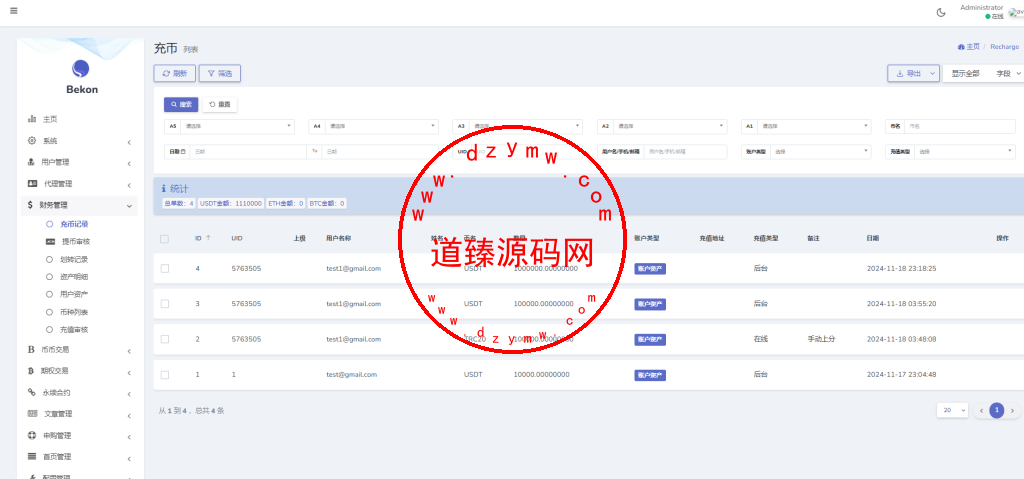Screen dimensions: 1024x479
Task: Click the card icon beside 提币审核
Action: point(50,242)
